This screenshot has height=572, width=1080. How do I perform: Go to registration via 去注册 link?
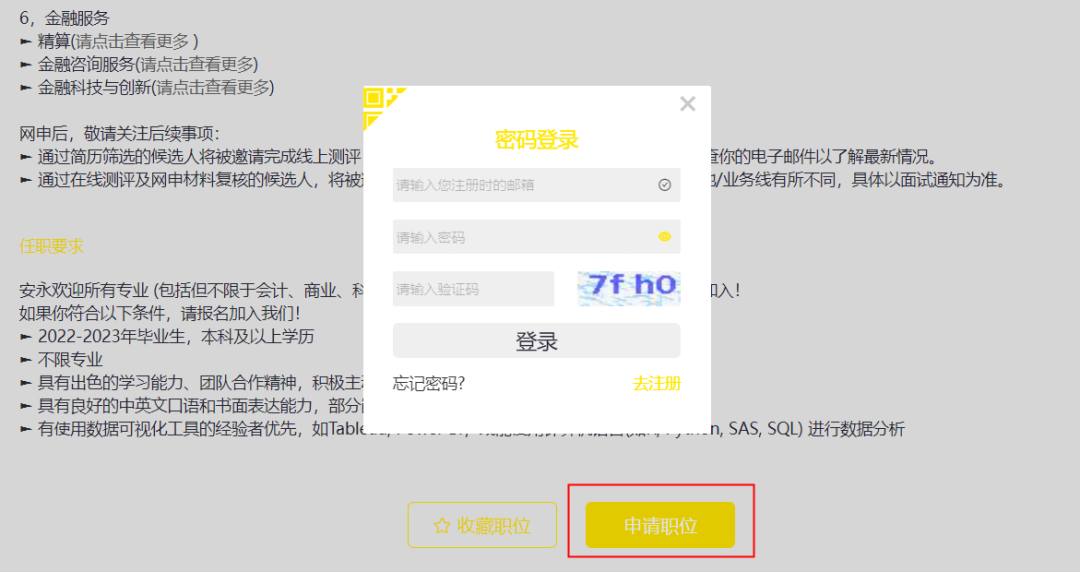[656, 383]
